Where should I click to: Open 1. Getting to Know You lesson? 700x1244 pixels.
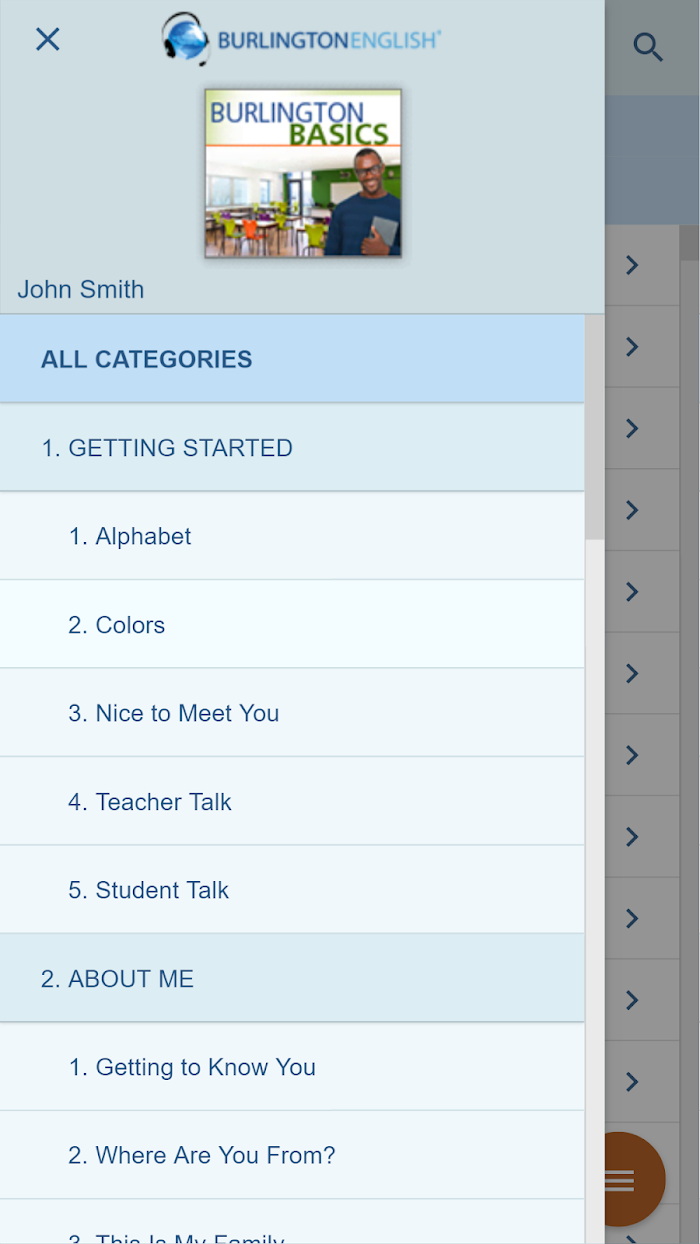coord(292,1067)
